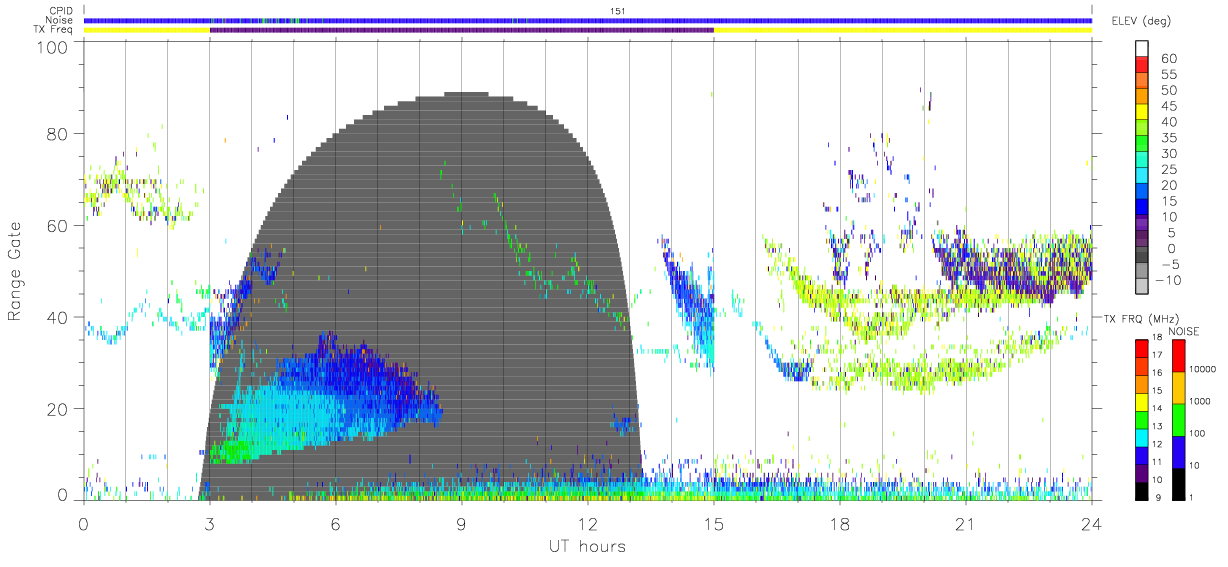
Task: Click the x-axis tick label '9'
Action: [x=461, y=524]
